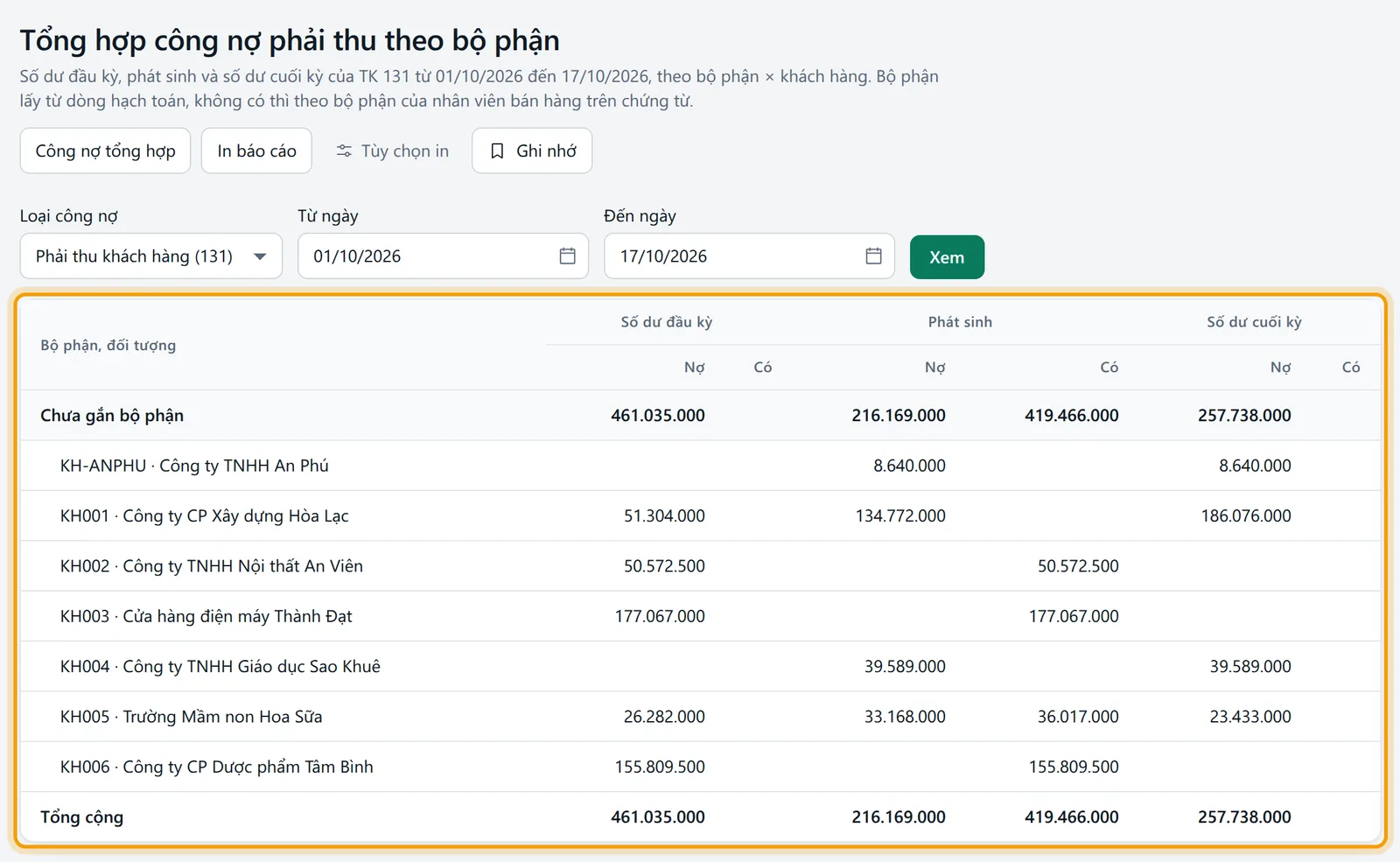The height and width of the screenshot is (862, 1400).
Task: Click opening balance 155.809.500 for KH006
Action: click(x=660, y=767)
